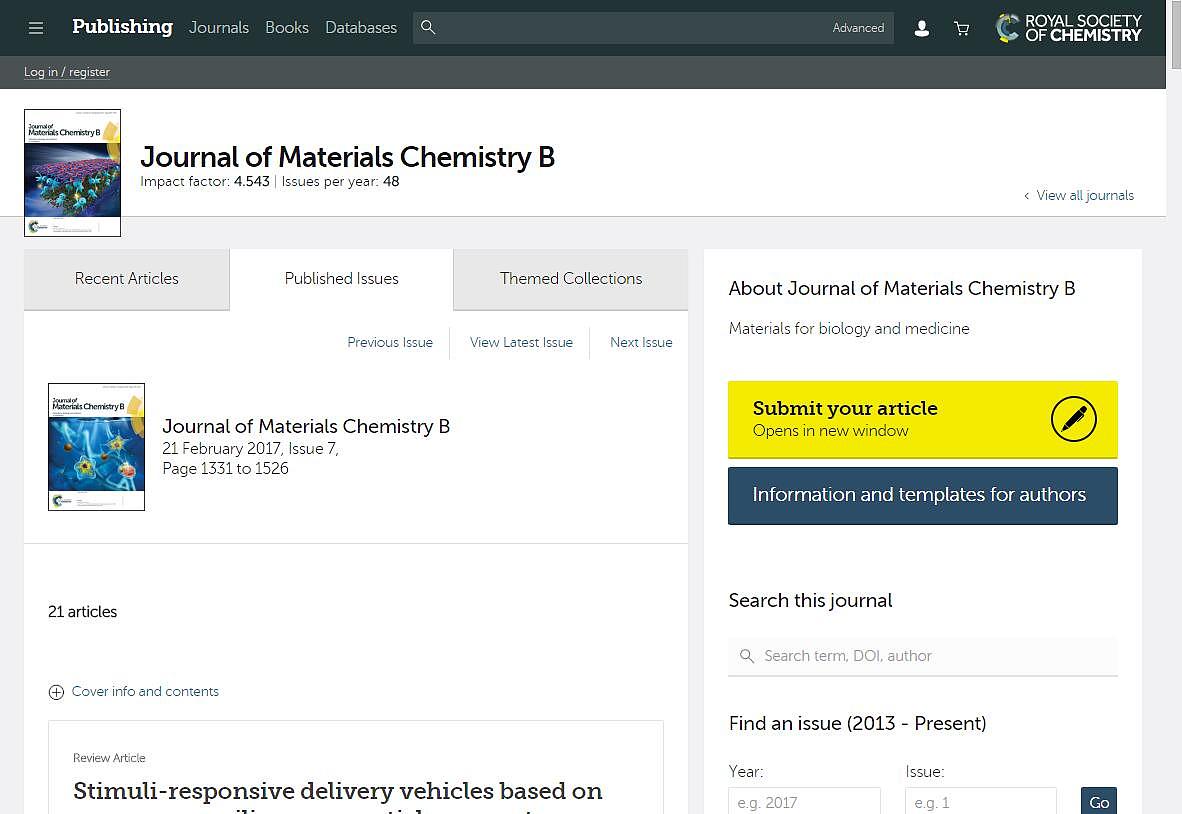
Task: Click the magnifier inside the journal search box
Action: 747,656
